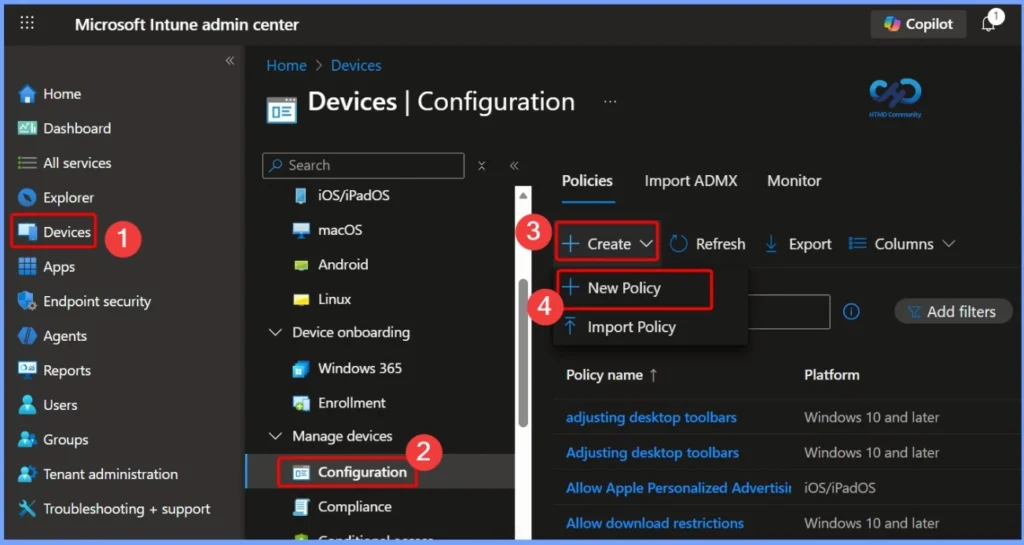Click the devices menu scrollbar up arrow
The image size is (1024, 545).
(523, 195)
